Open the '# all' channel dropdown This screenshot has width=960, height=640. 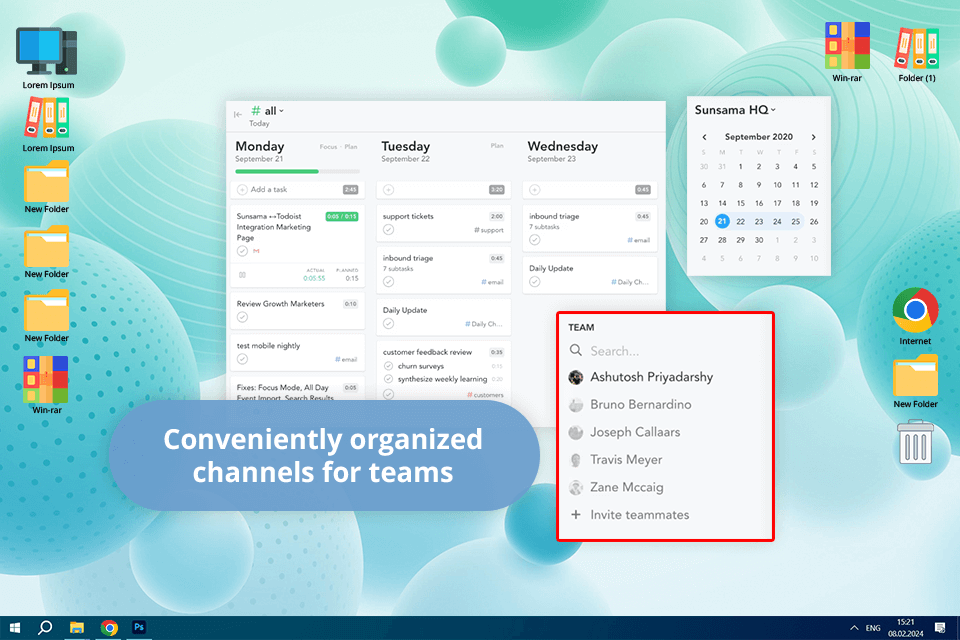coord(268,111)
